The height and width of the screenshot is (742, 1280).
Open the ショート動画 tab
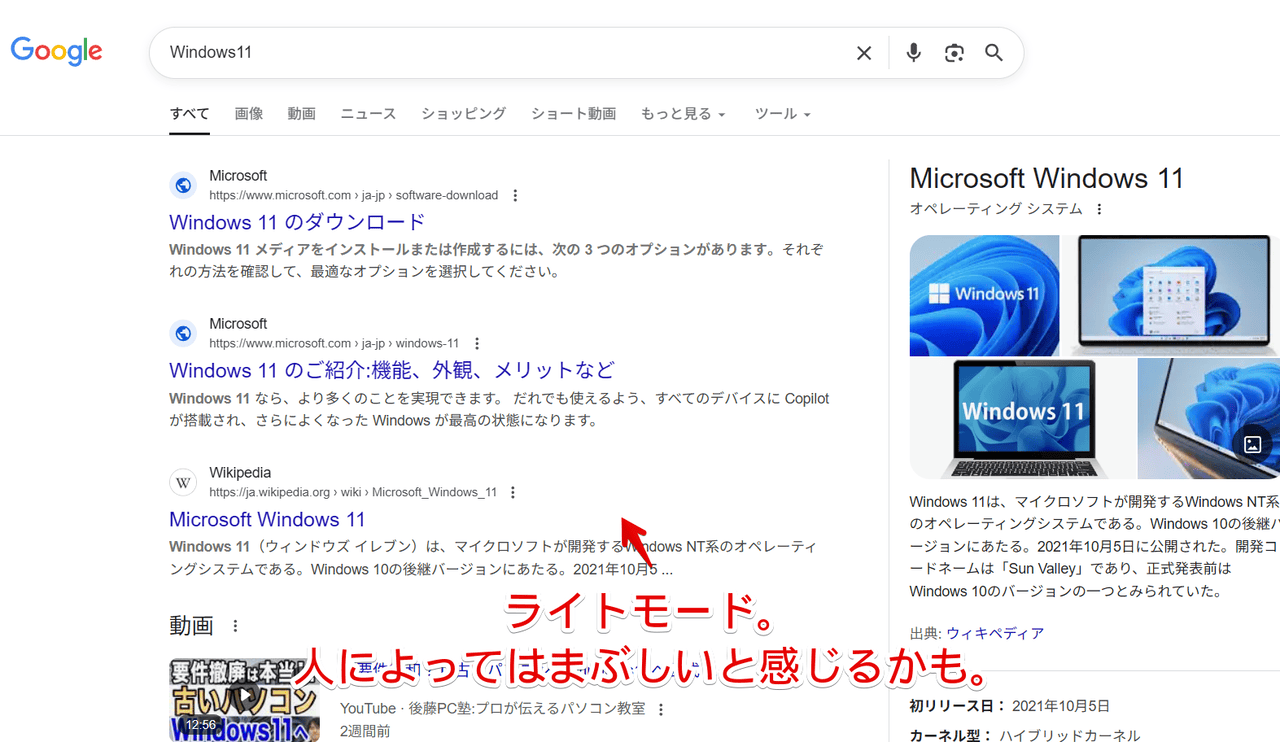(x=573, y=114)
